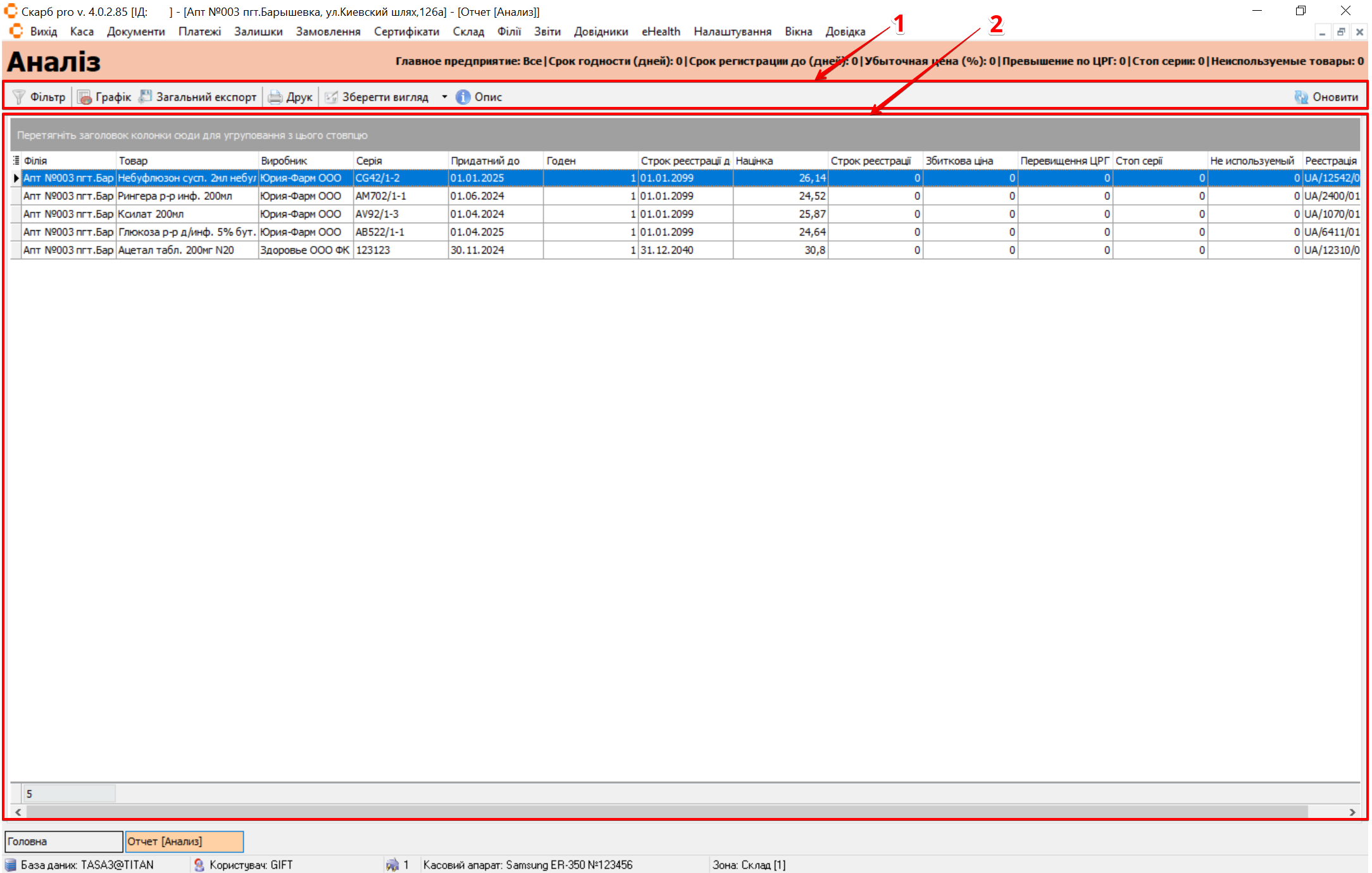Expand the Зберегти вигляд dropdown arrow
The image size is (1372, 873).
coord(444,97)
